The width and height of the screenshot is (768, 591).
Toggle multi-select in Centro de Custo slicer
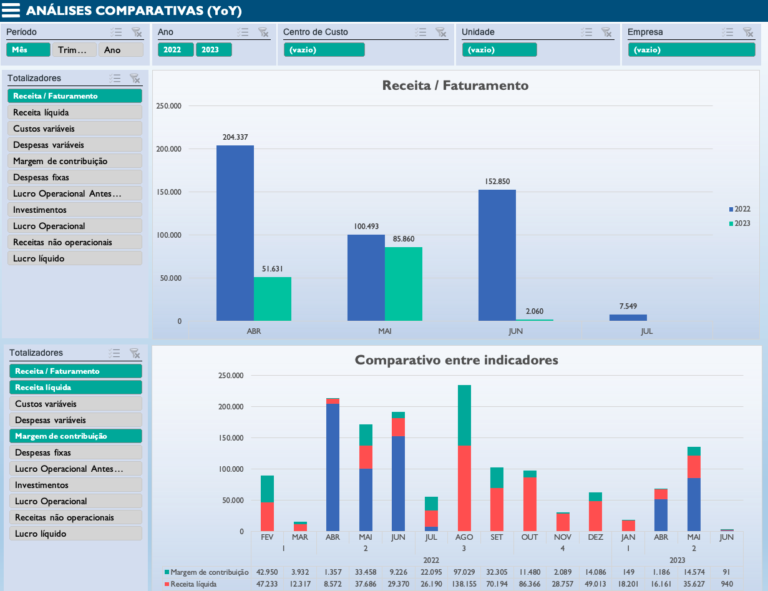[421, 32]
